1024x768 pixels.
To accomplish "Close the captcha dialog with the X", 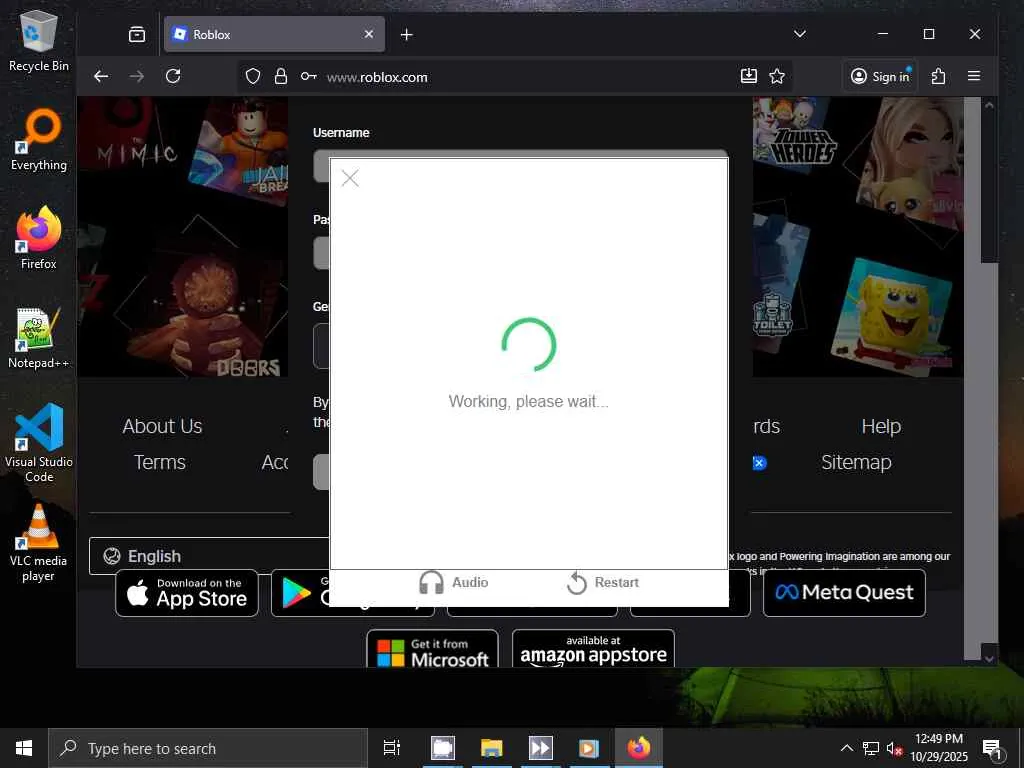I will point(350,178).
